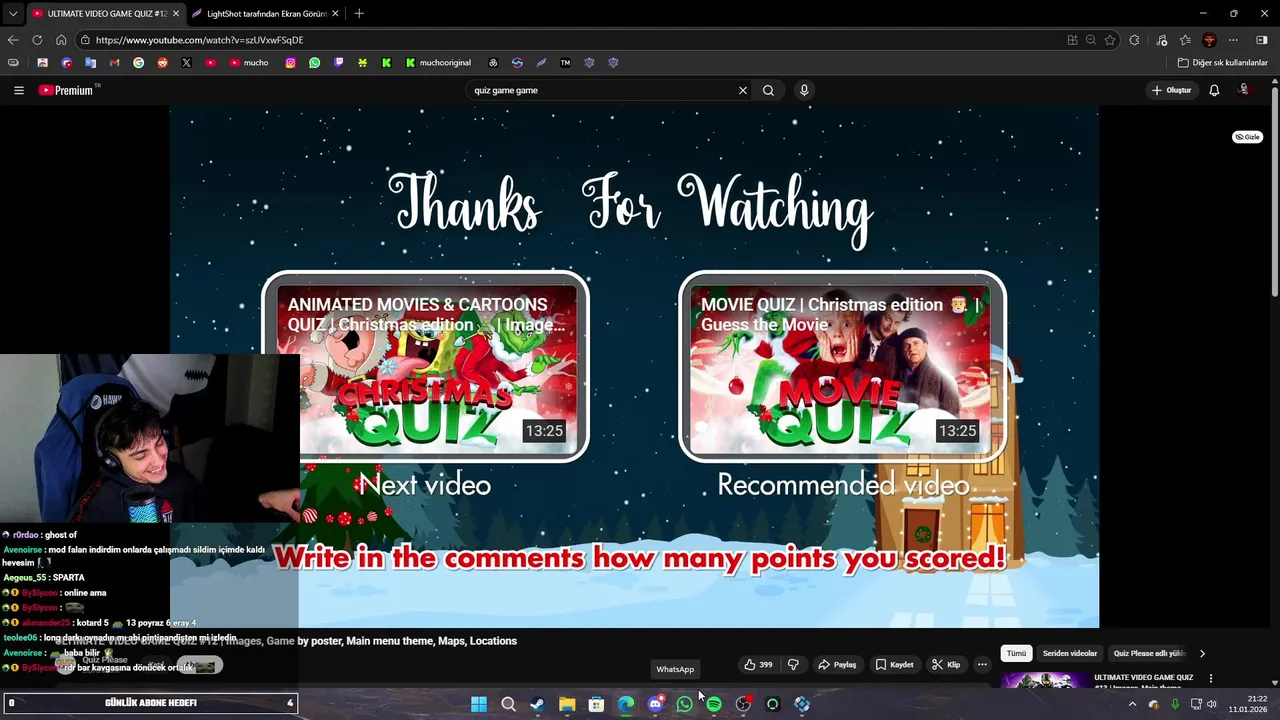The image size is (1280, 720).
Task: Go back in browser history
Action: pos(13,40)
